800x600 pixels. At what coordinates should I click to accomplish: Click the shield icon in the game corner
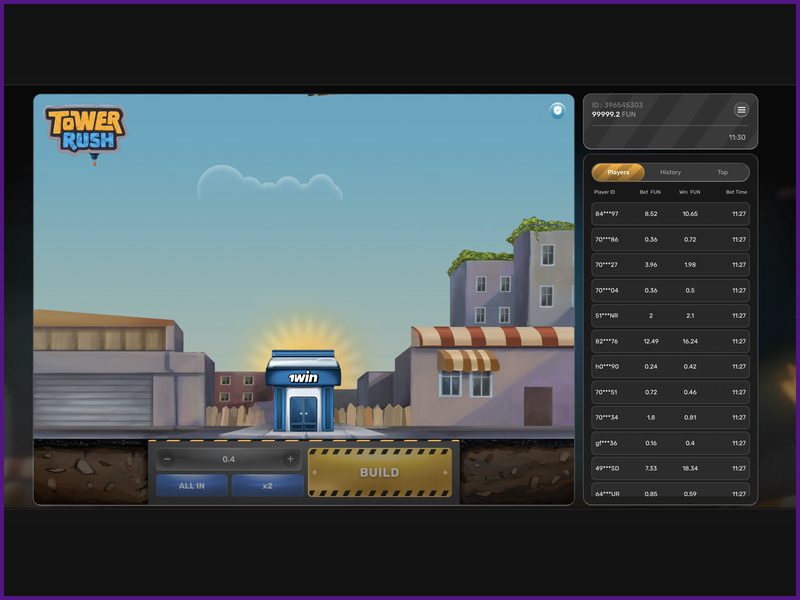[x=556, y=110]
